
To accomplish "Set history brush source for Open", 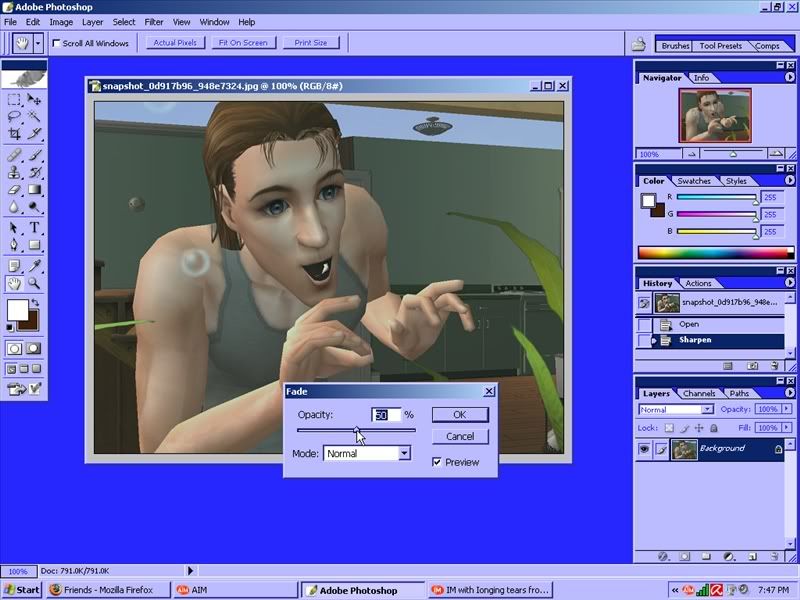I will click(645, 324).
